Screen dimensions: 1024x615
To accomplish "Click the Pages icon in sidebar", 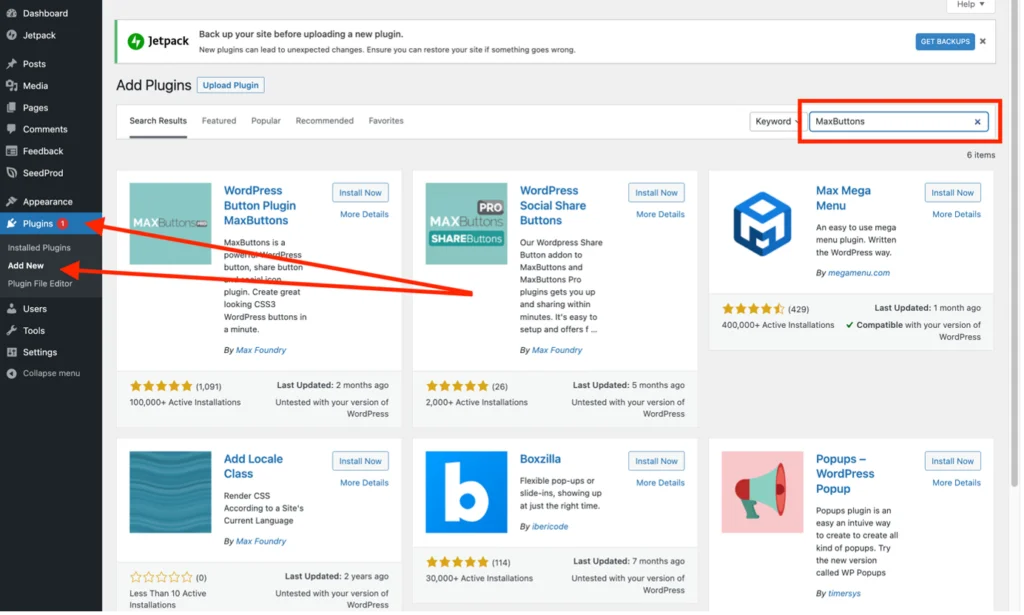I will click(x=12, y=108).
